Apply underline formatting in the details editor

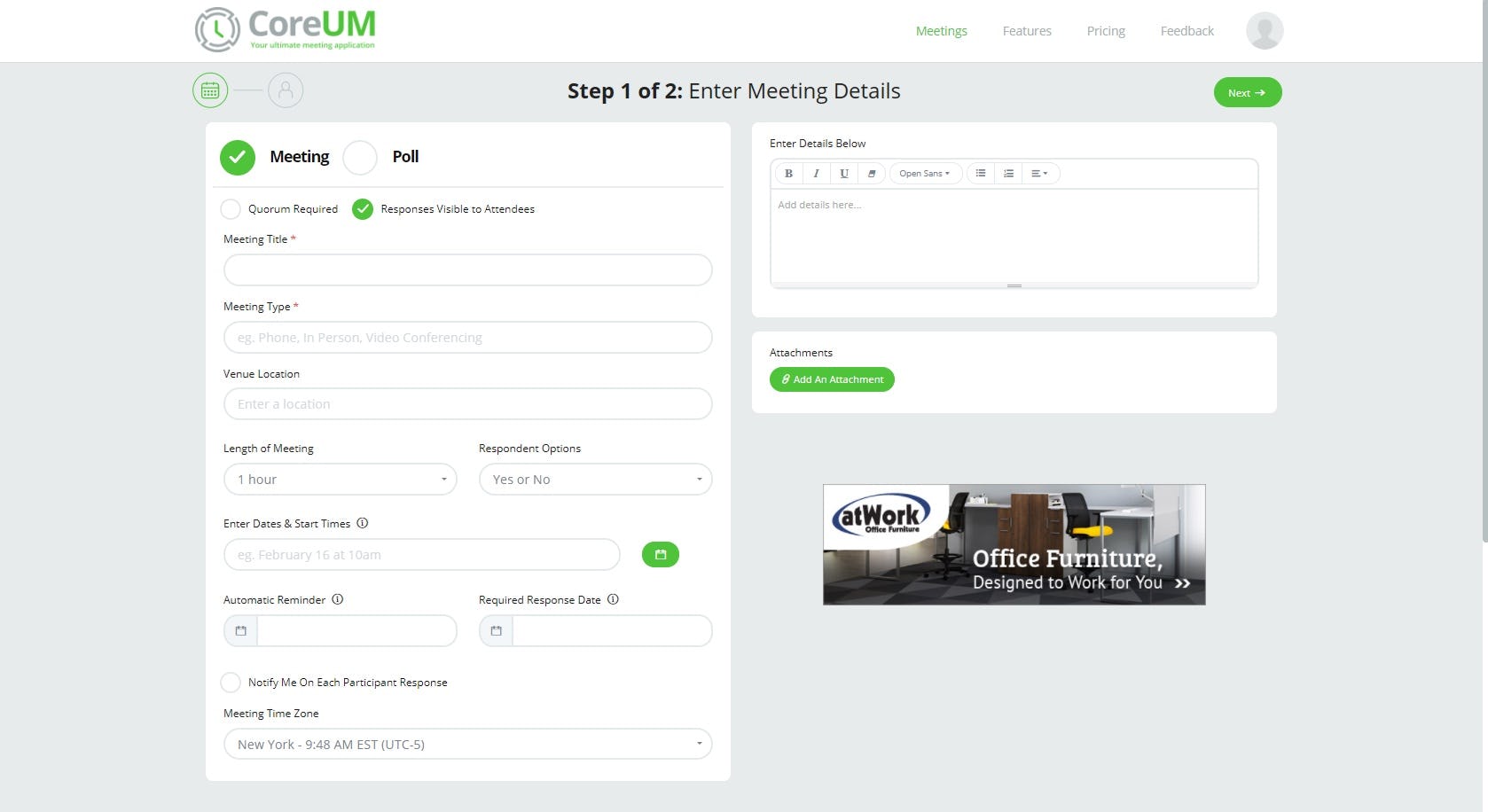(x=843, y=173)
